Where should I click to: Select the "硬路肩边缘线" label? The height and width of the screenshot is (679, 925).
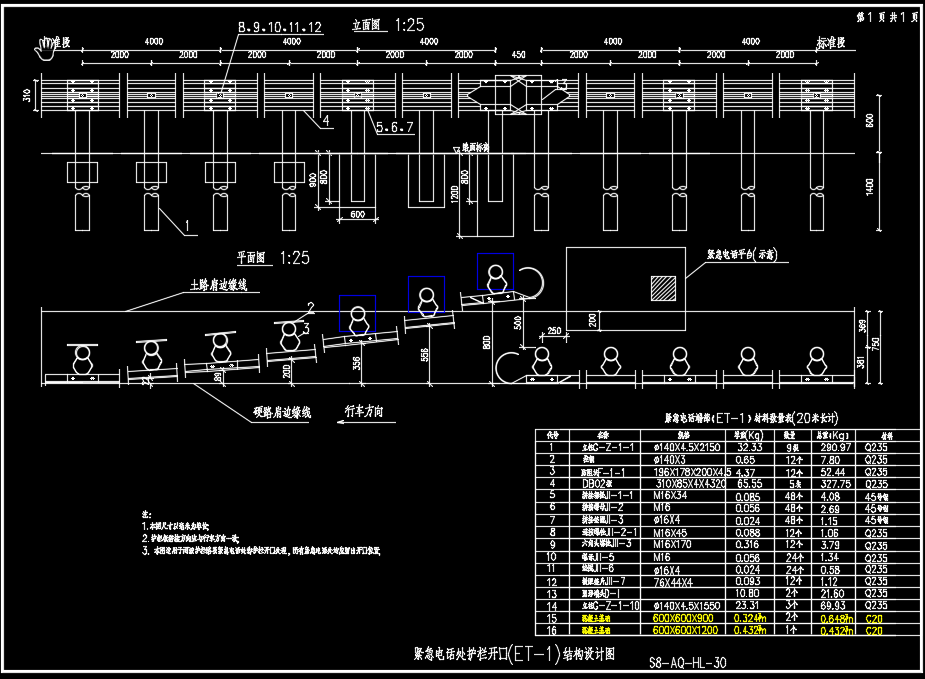282,412
